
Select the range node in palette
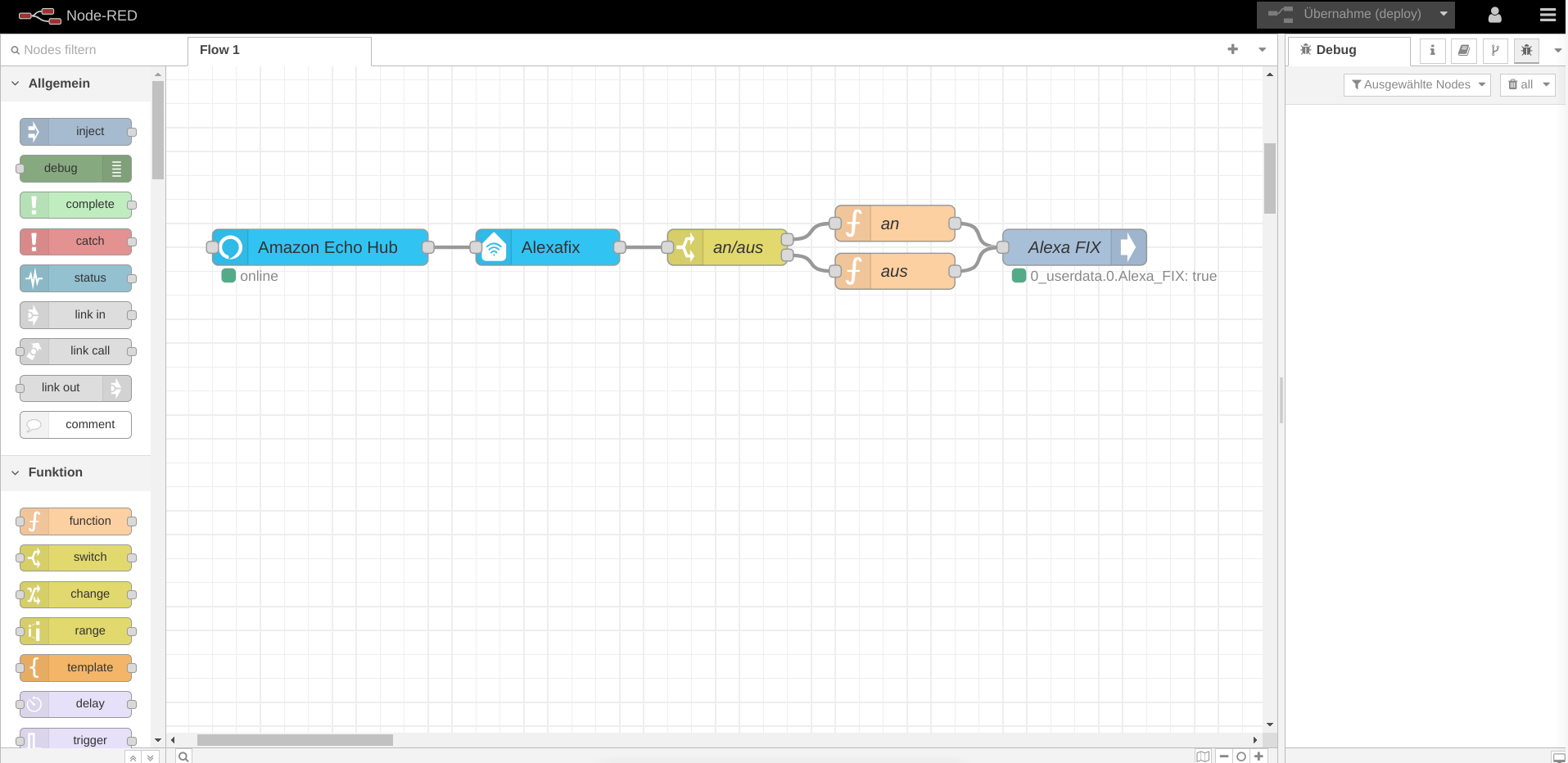[x=75, y=631]
